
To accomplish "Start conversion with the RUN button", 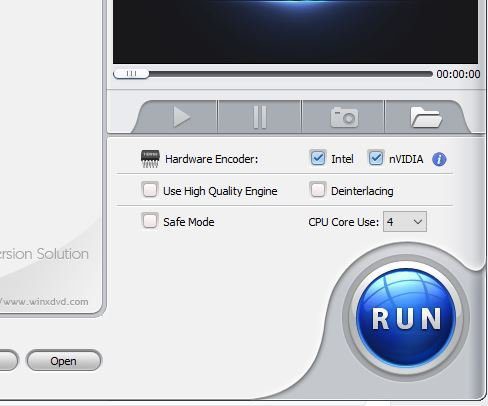I will (x=406, y=317).
